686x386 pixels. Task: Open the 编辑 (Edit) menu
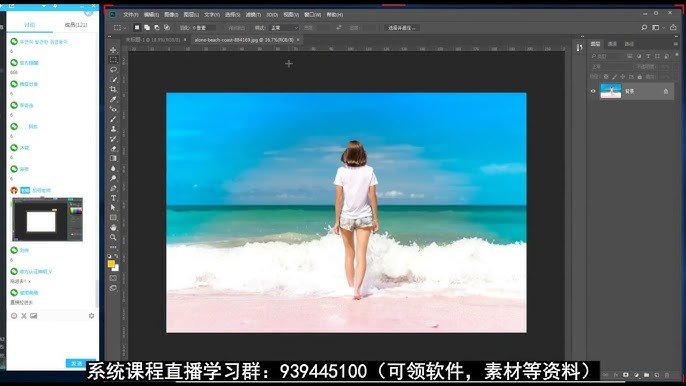(151, 14)
